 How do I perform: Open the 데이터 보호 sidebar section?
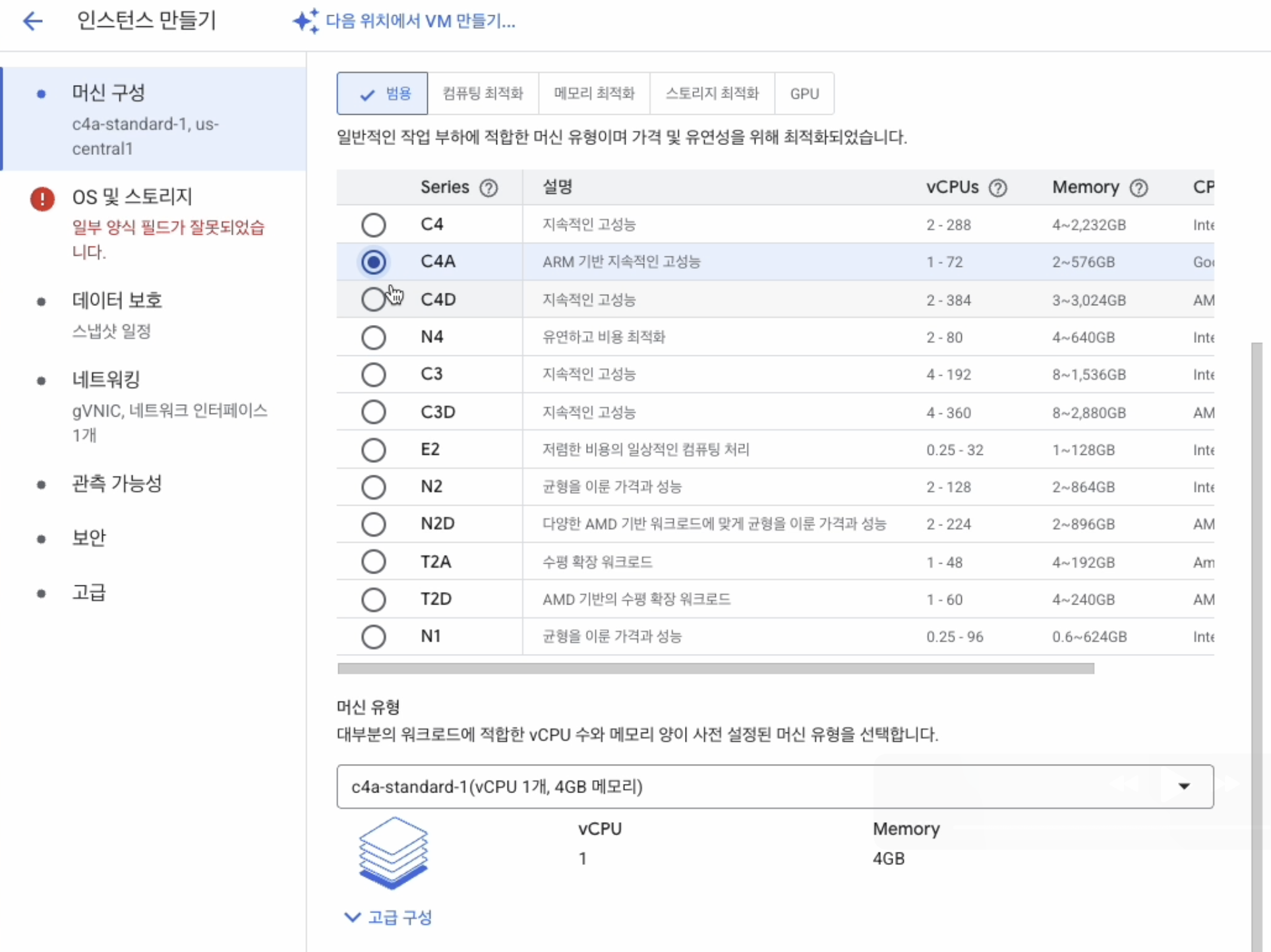click(154, 314)
